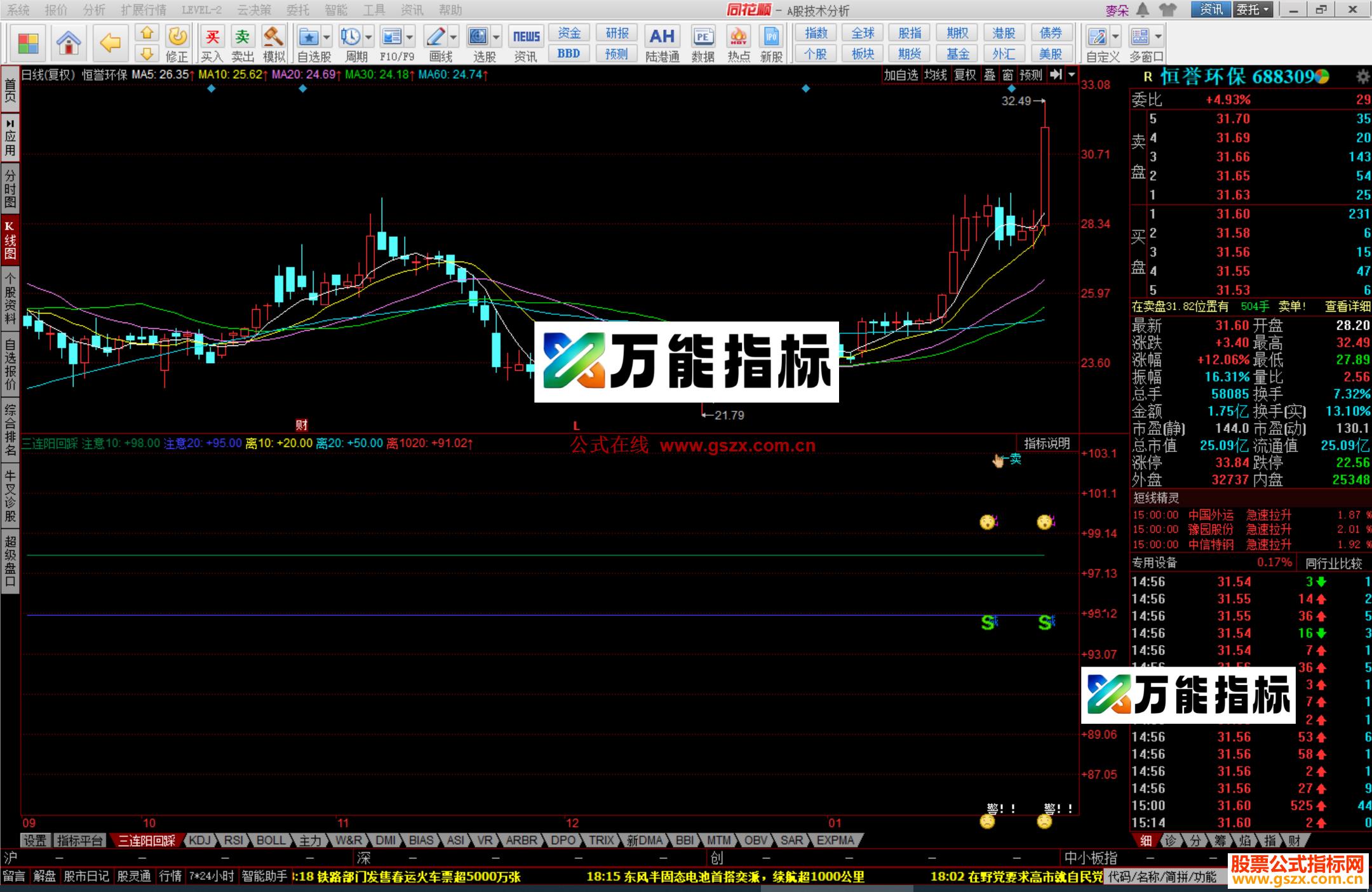The width and height of the screenshot is (1372, 892).
Task: Expand the 自选股 dropdown arrow
Action: [x=326, y=37]
